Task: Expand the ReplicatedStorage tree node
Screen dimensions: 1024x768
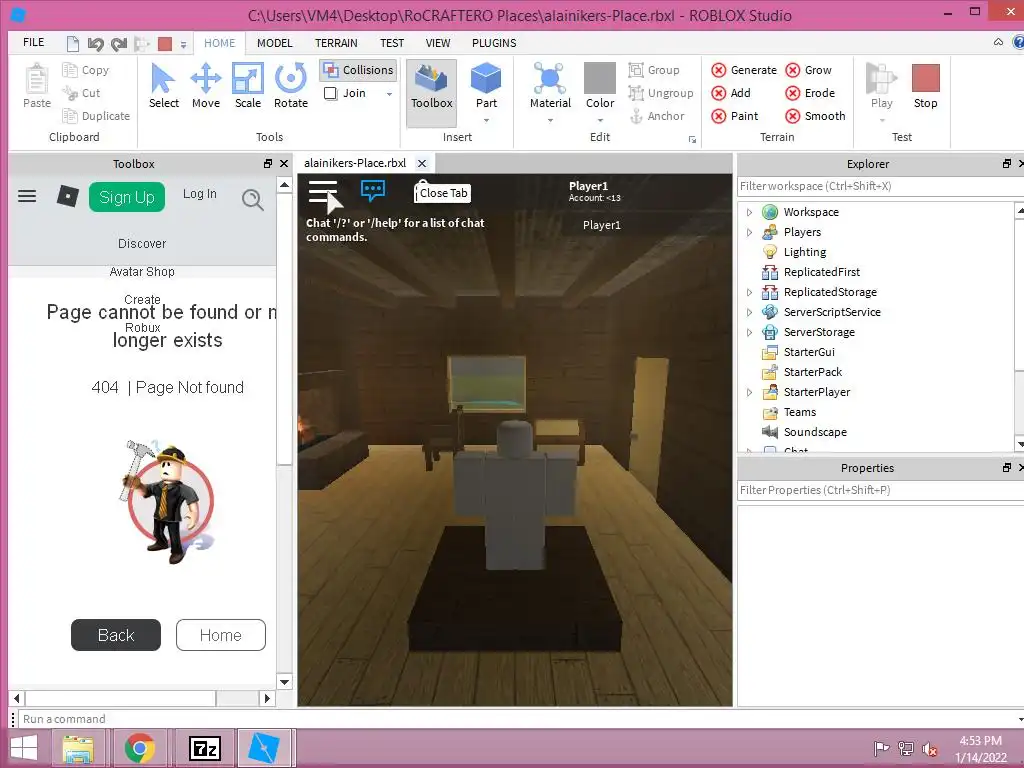Action: pyautogui.click(x=749, y=293)
